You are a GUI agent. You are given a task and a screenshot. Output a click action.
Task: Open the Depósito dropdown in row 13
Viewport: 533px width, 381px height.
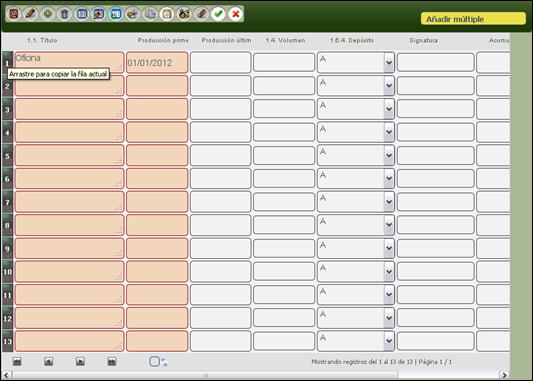tap(389, 341)
